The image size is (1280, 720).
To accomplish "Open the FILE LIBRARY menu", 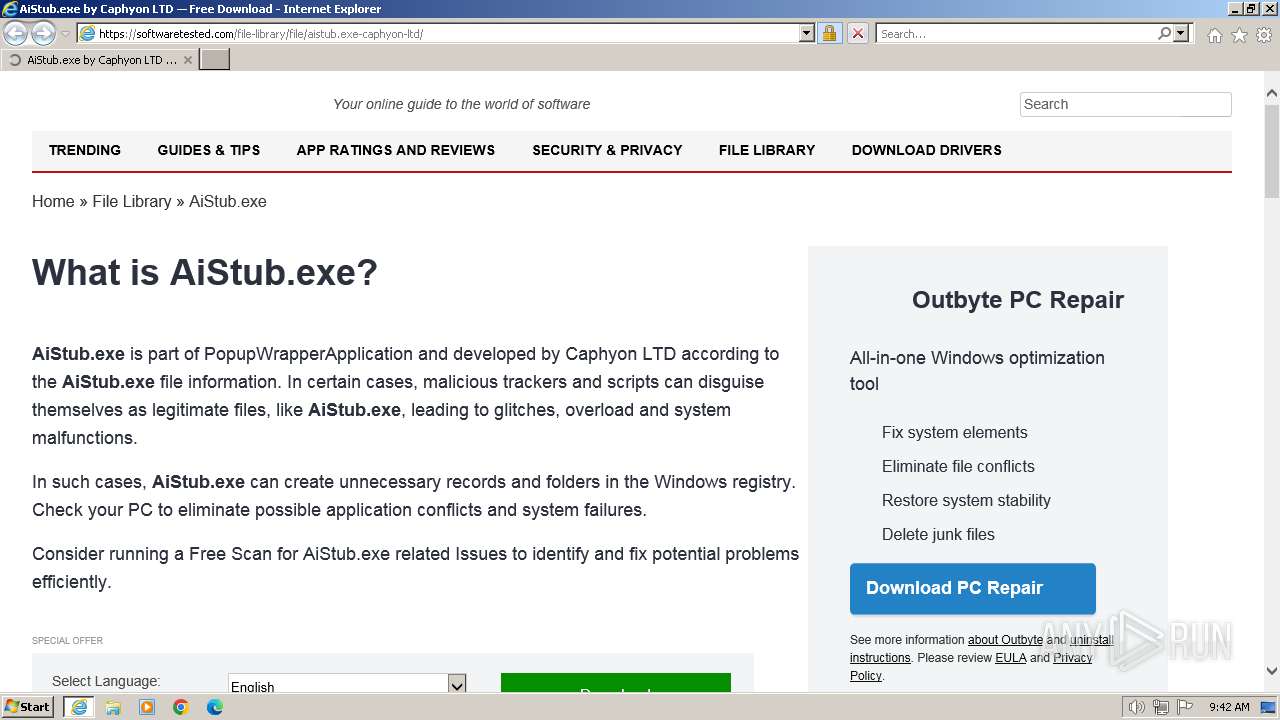I will tap(767, 150).
